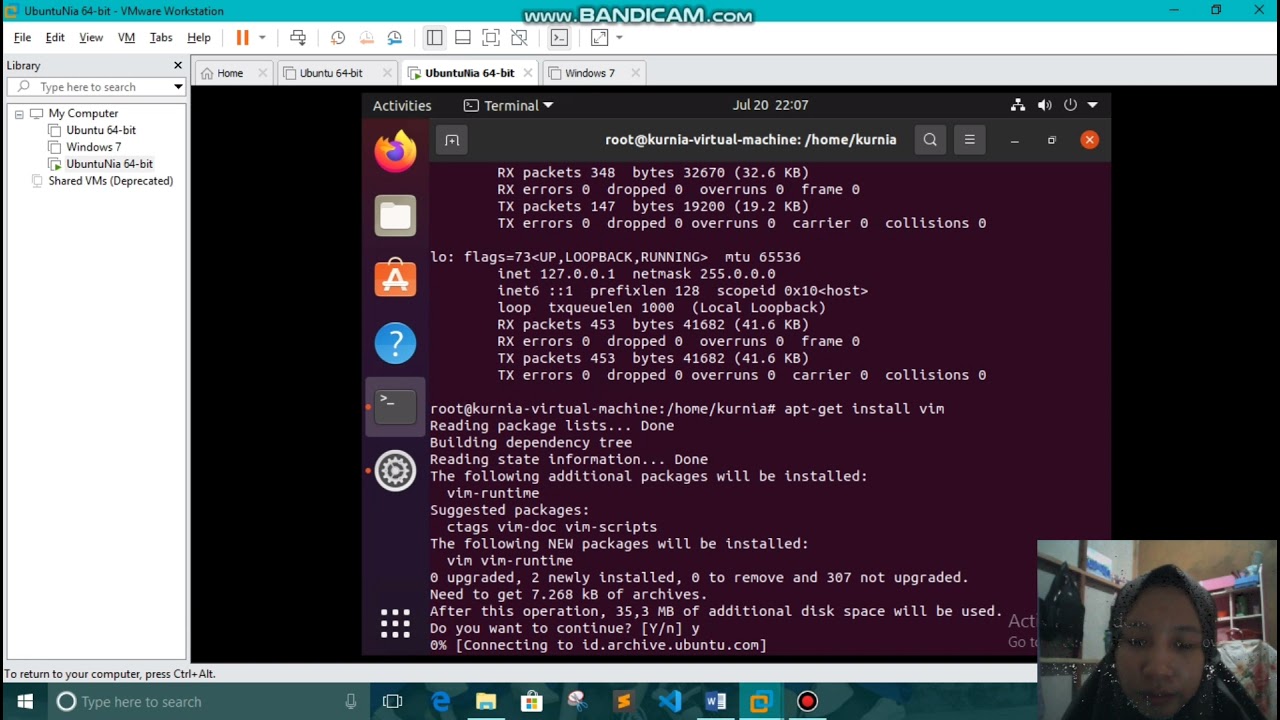This screenshot has width=1280, height=720.
Task: Click Terminal icon in dock
Action: (x=395, y=407)
